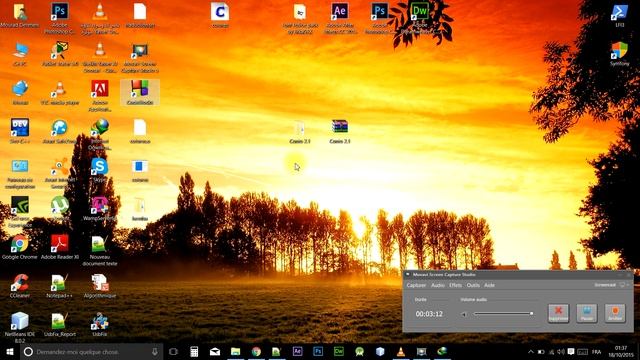Click the Movavi audio volume slider
640x360 pixels.
504,313
